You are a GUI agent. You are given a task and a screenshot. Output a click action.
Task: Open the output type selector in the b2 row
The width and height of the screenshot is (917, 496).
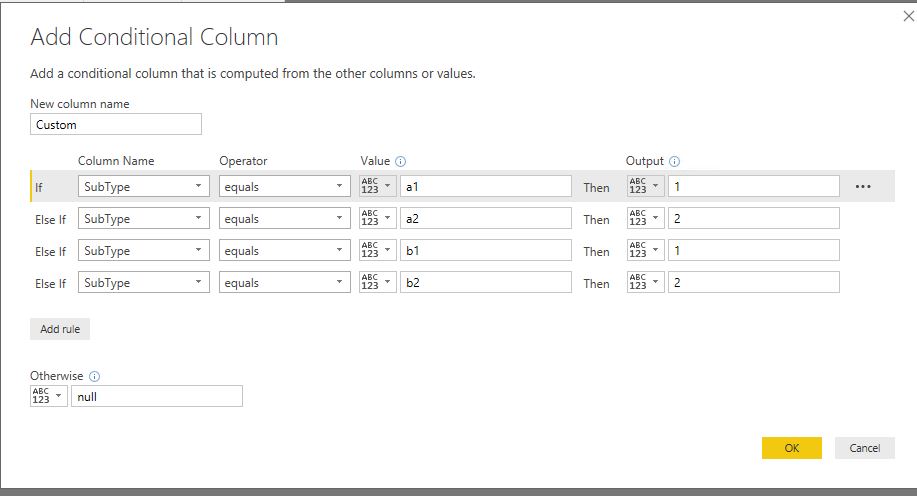[646, 282]
